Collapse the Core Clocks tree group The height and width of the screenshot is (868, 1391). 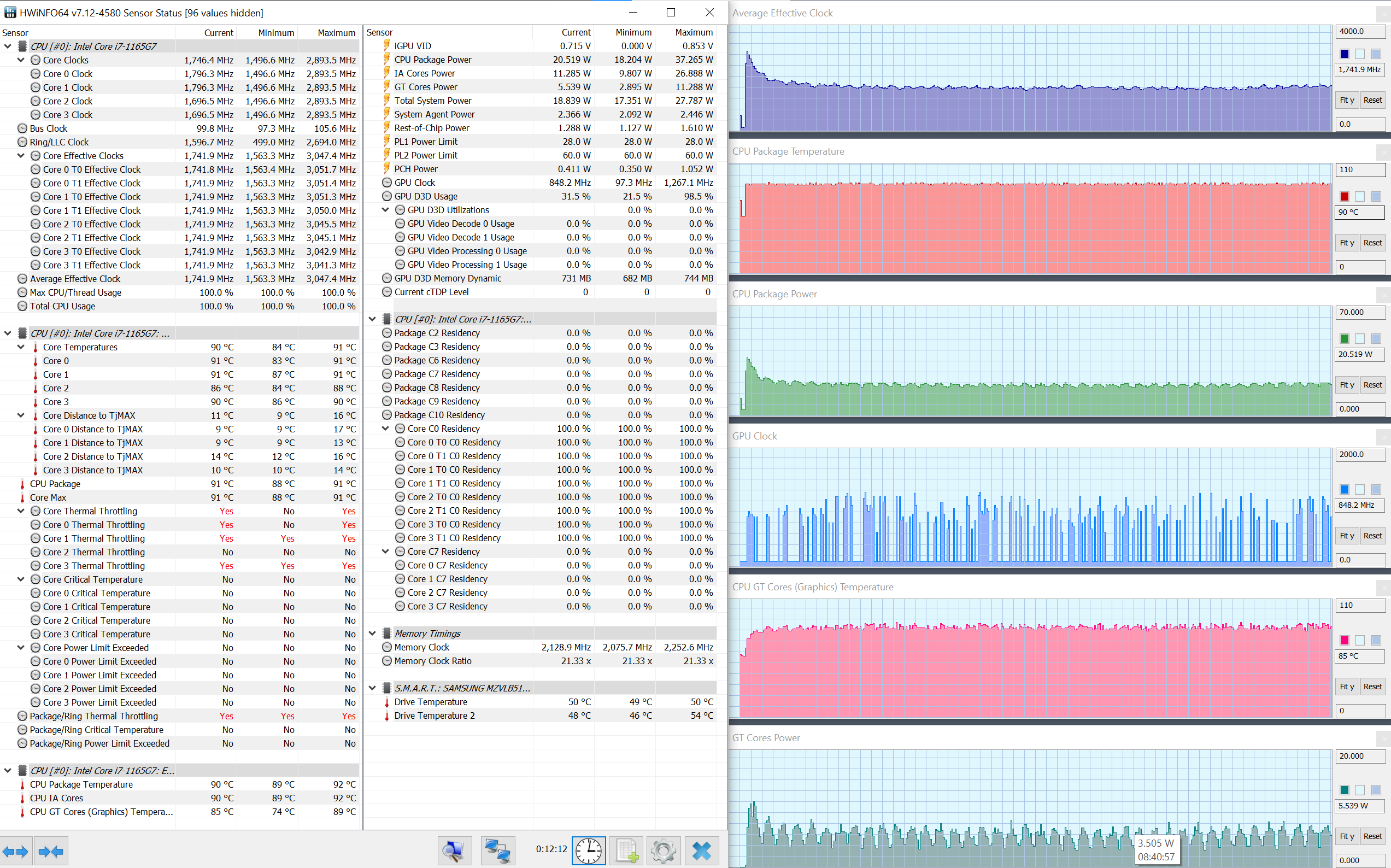(21, 60)
